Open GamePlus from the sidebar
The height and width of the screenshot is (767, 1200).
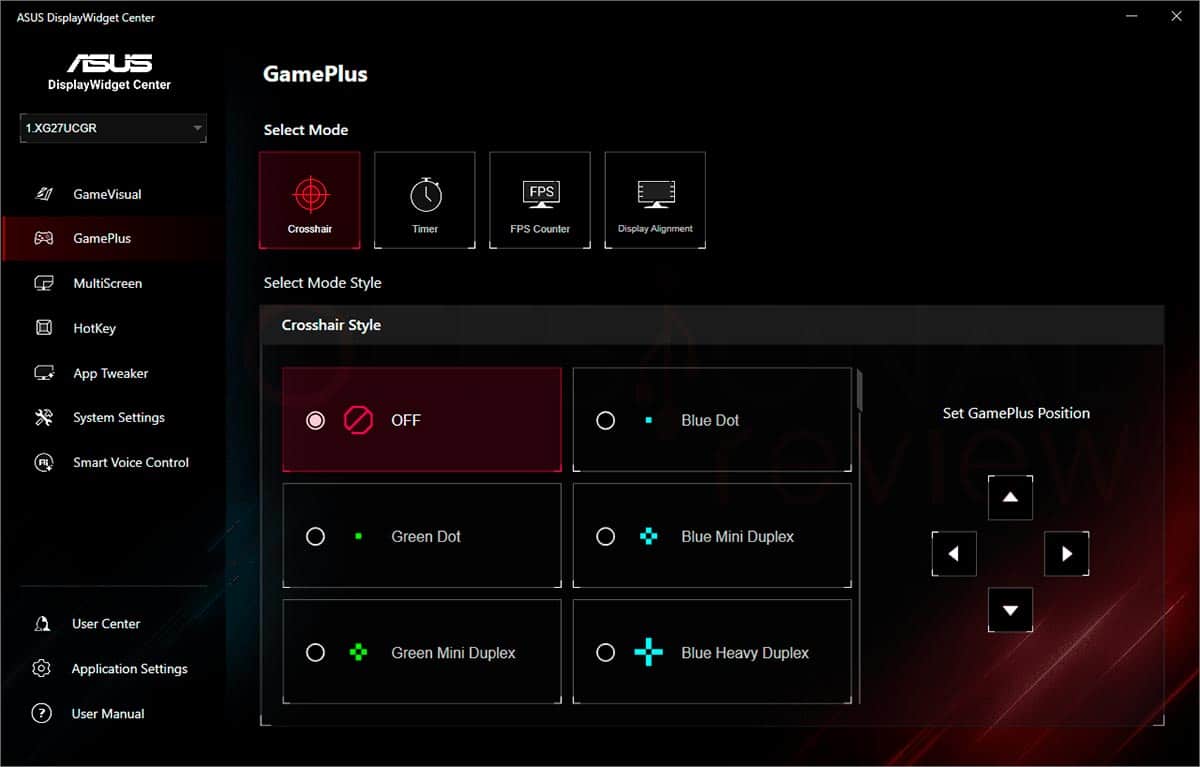click(112, 239)
